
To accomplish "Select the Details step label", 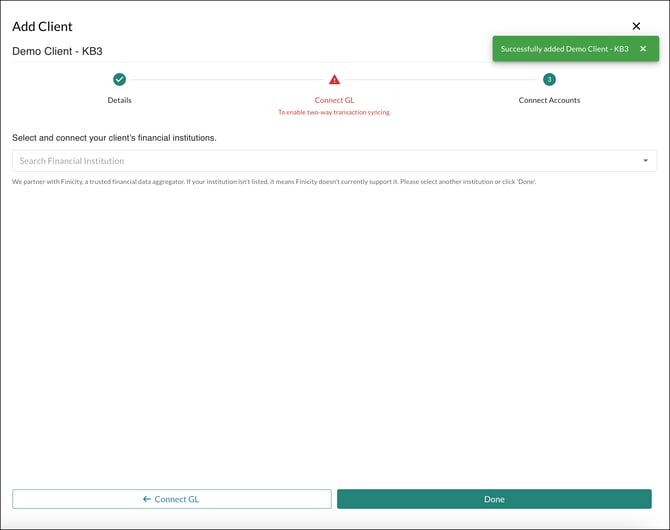I will pyautogui.click(x=120, y=100).
